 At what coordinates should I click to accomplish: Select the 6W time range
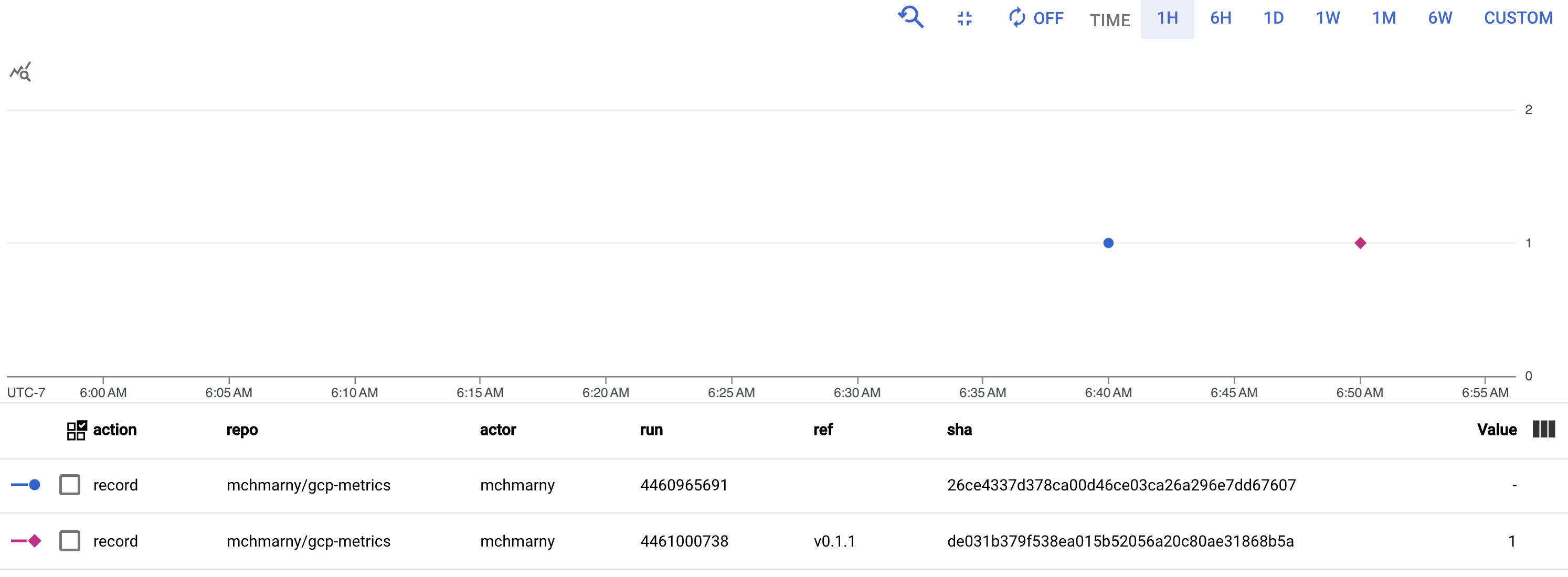(x=1439, y=18)
